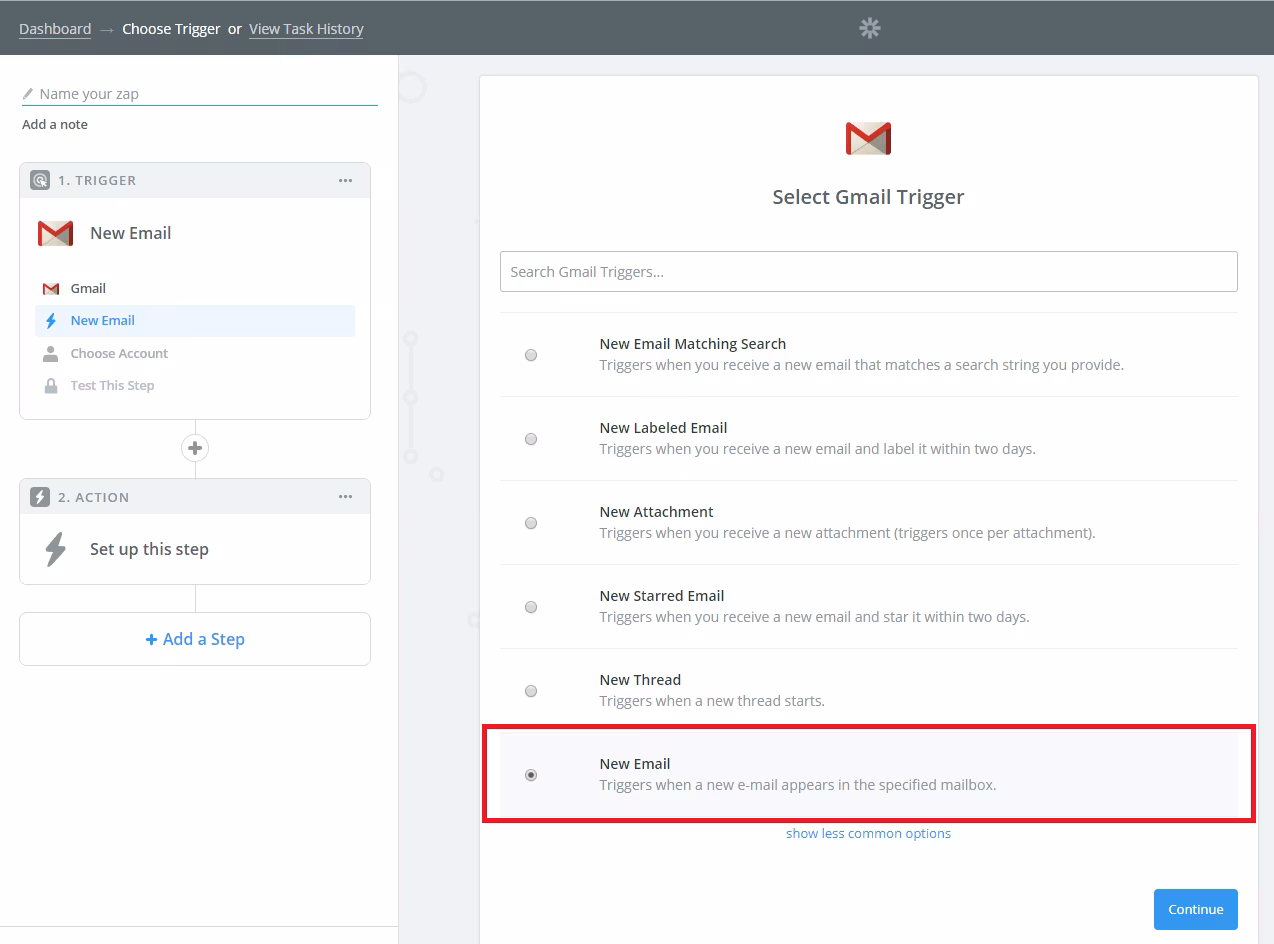Click the person icon beside Choose Account
This screenshot has height=944, width=1274.
51,354
